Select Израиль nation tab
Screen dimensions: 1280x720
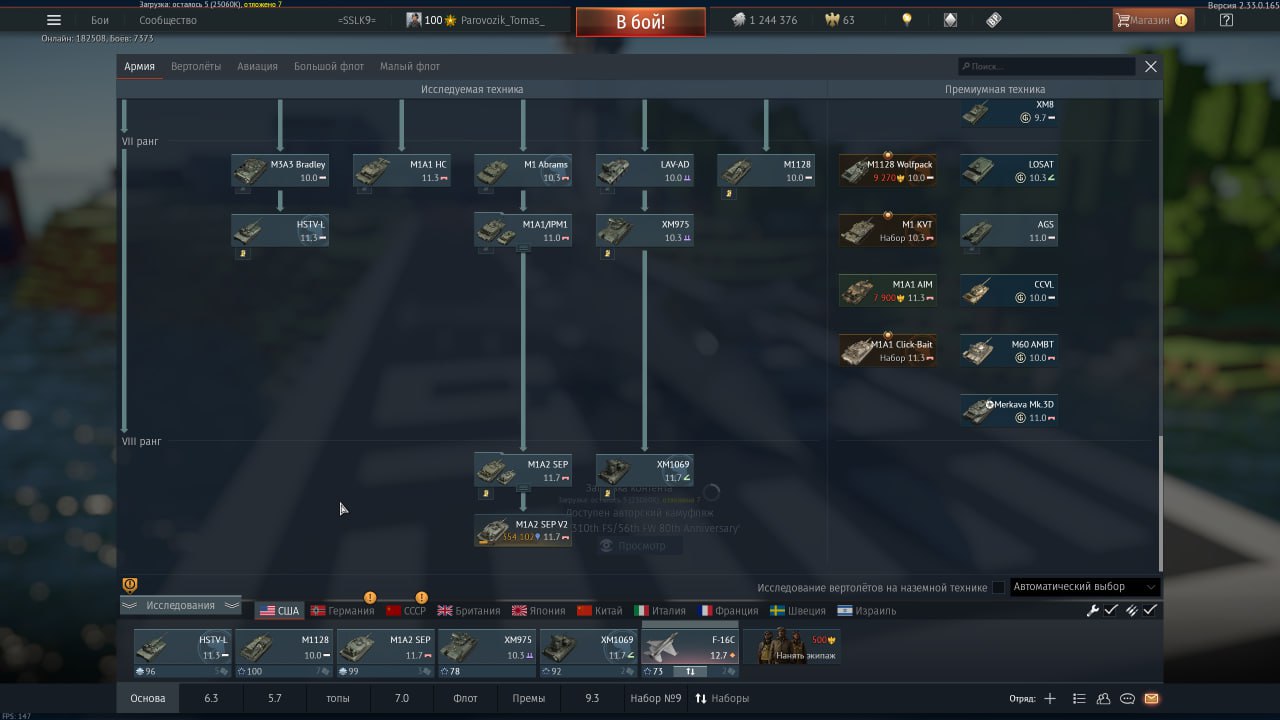click(x=865, y=610)
